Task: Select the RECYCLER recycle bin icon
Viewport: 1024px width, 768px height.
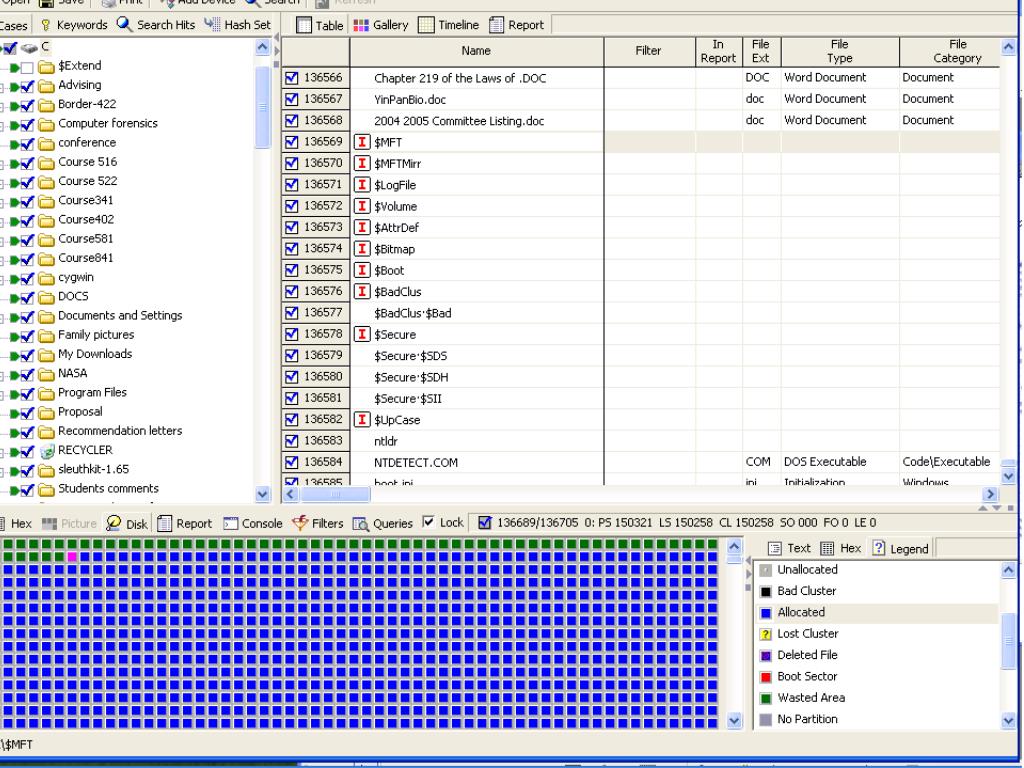Action: pyautogui.click(x=46, y=451)
